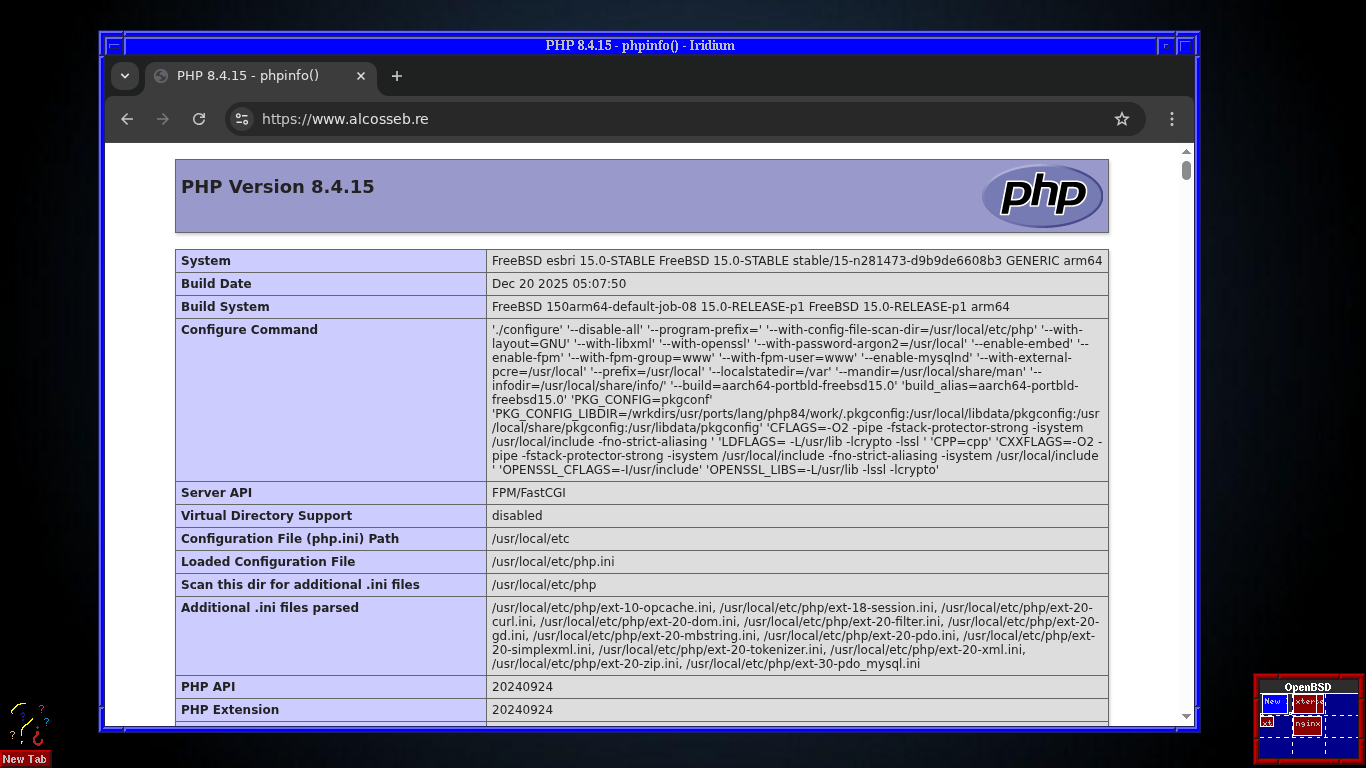Select the New window in the OpenBSD pager
1366x768 pixels.
pos(1275,703)
